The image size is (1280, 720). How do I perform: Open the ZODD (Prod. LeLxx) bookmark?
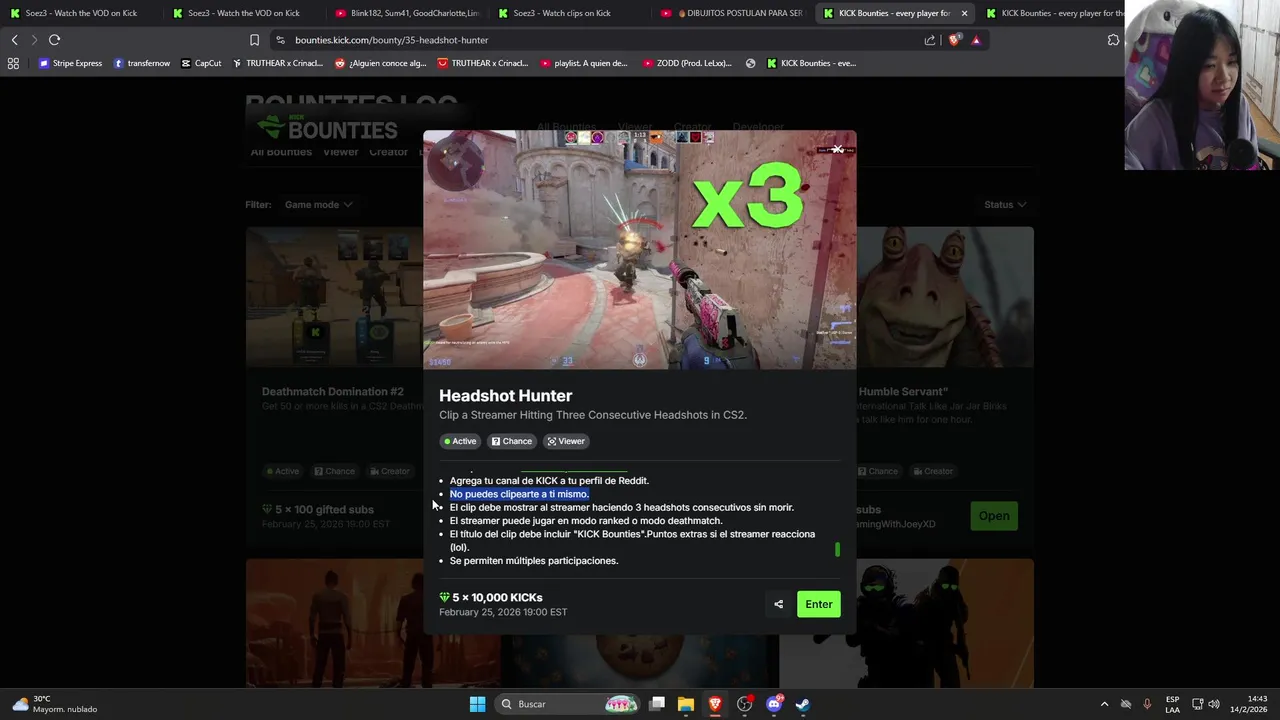pos(687,63)
